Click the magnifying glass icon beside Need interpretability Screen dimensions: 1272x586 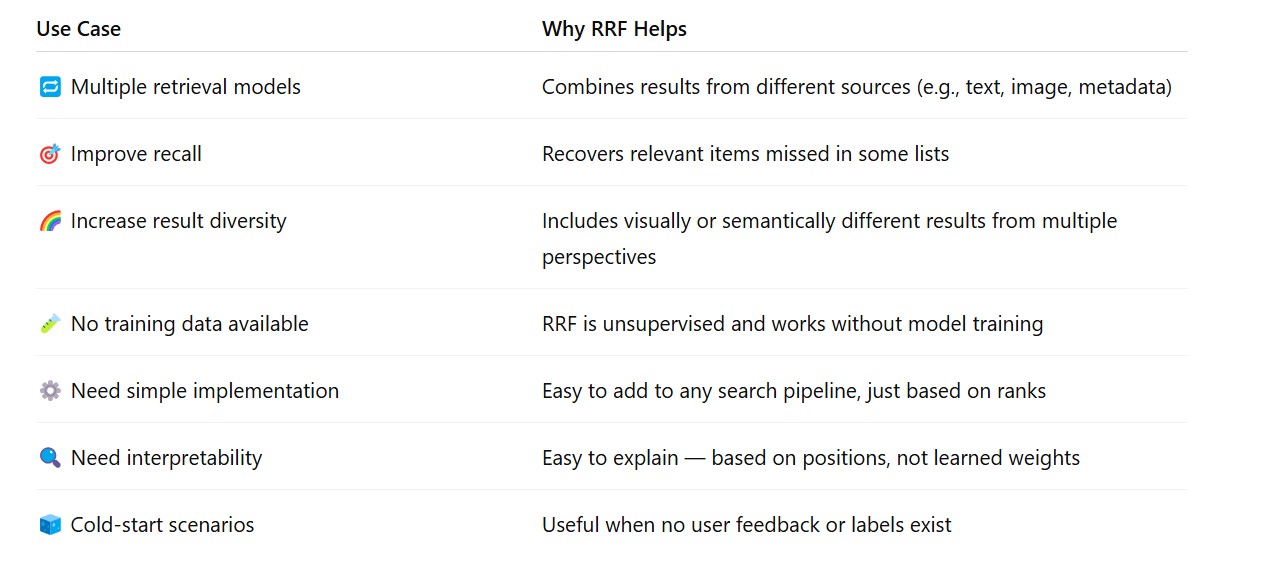click(50, 458)
